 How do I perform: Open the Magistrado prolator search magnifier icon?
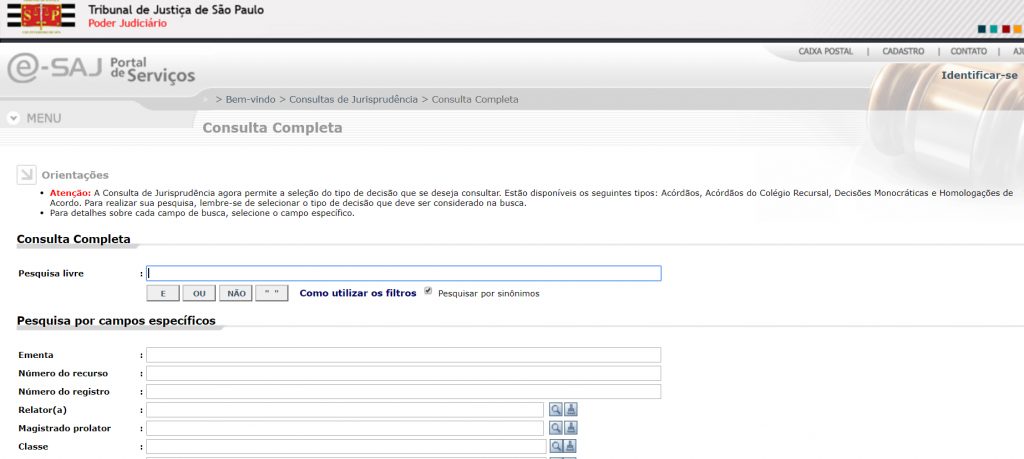tap(555, 428)
